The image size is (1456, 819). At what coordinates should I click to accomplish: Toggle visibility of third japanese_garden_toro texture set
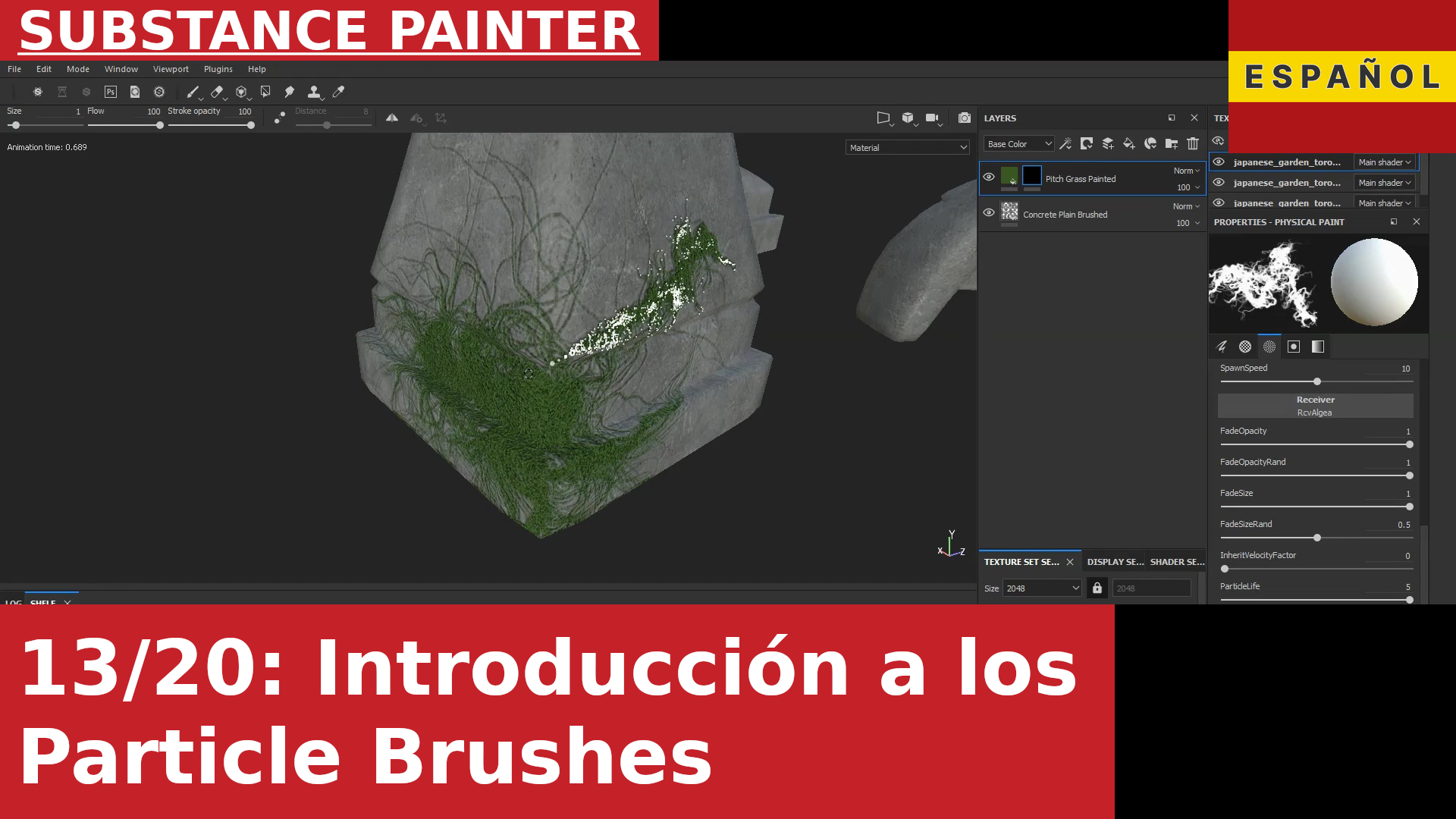tap(1219, 202)
